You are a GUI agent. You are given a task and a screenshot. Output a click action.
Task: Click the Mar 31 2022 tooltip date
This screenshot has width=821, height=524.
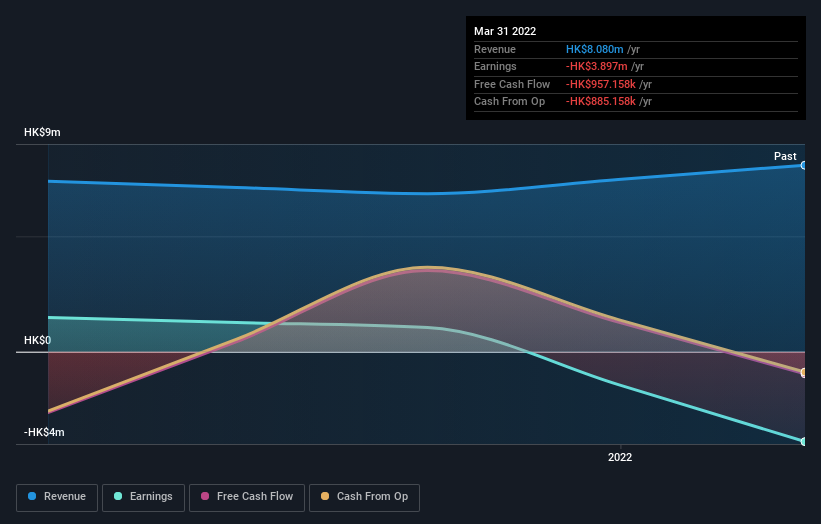tap(505, 31)
